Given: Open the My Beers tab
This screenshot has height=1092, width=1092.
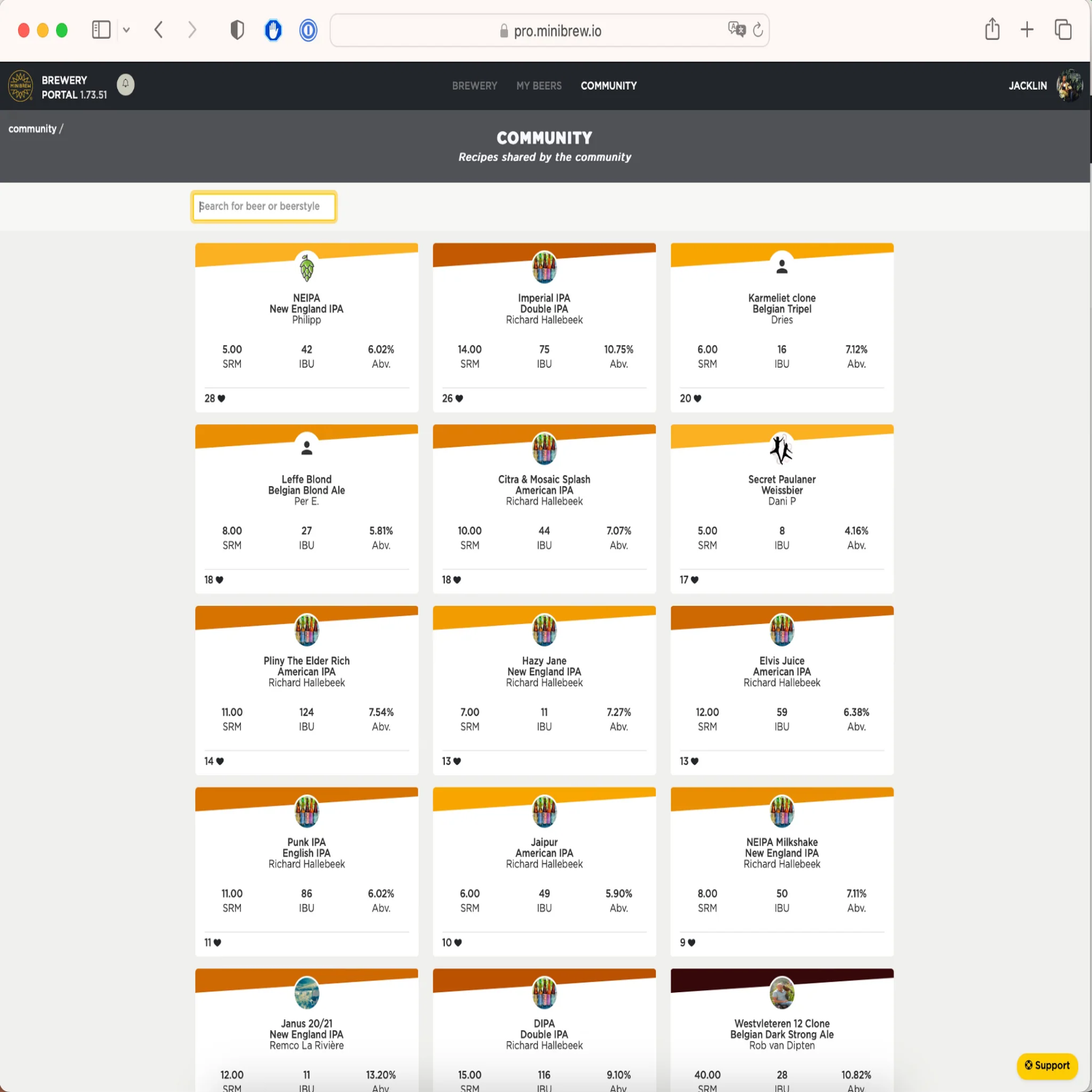Looking at the screenshot, I should (539, 86).
